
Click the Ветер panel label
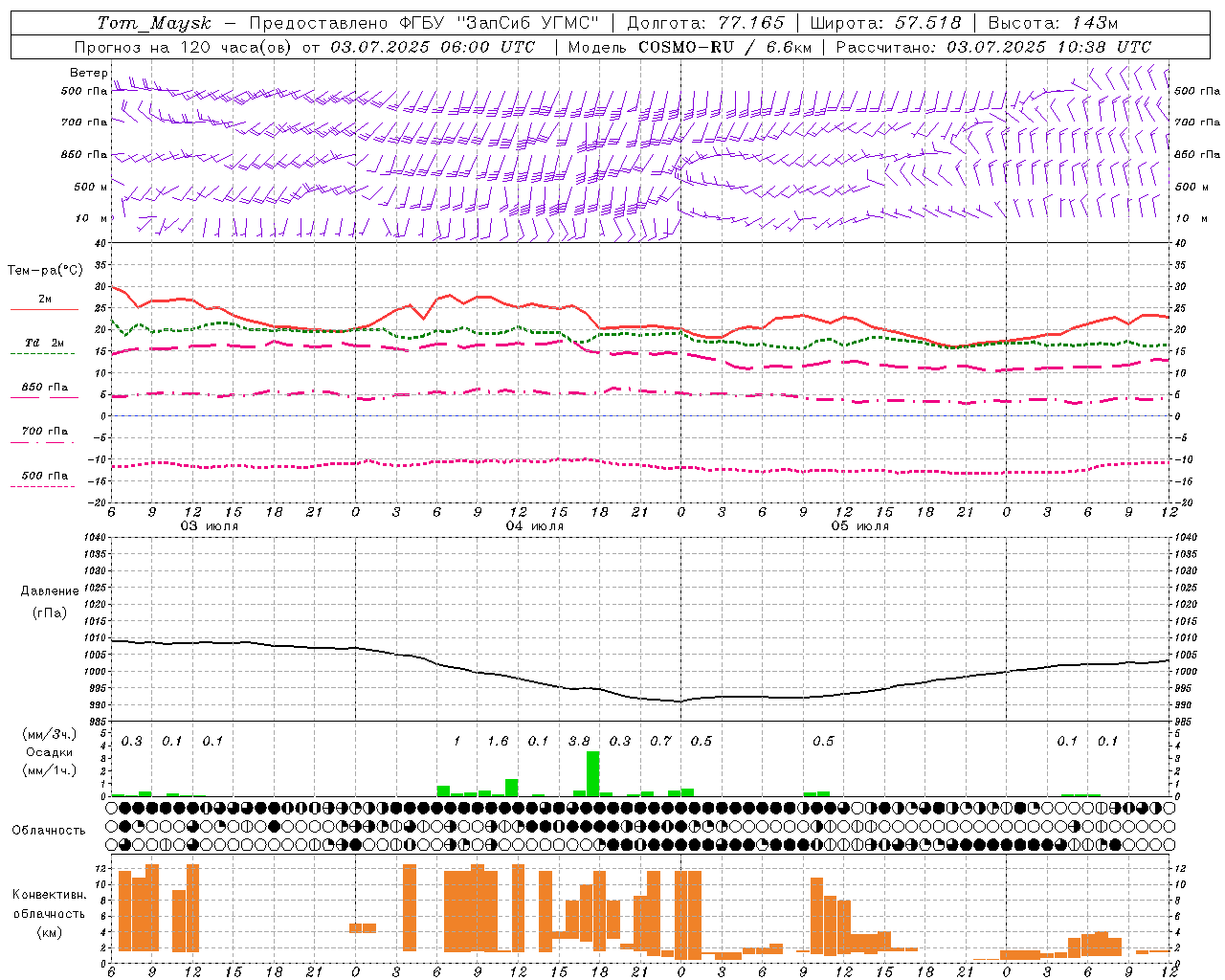(88, 73)
